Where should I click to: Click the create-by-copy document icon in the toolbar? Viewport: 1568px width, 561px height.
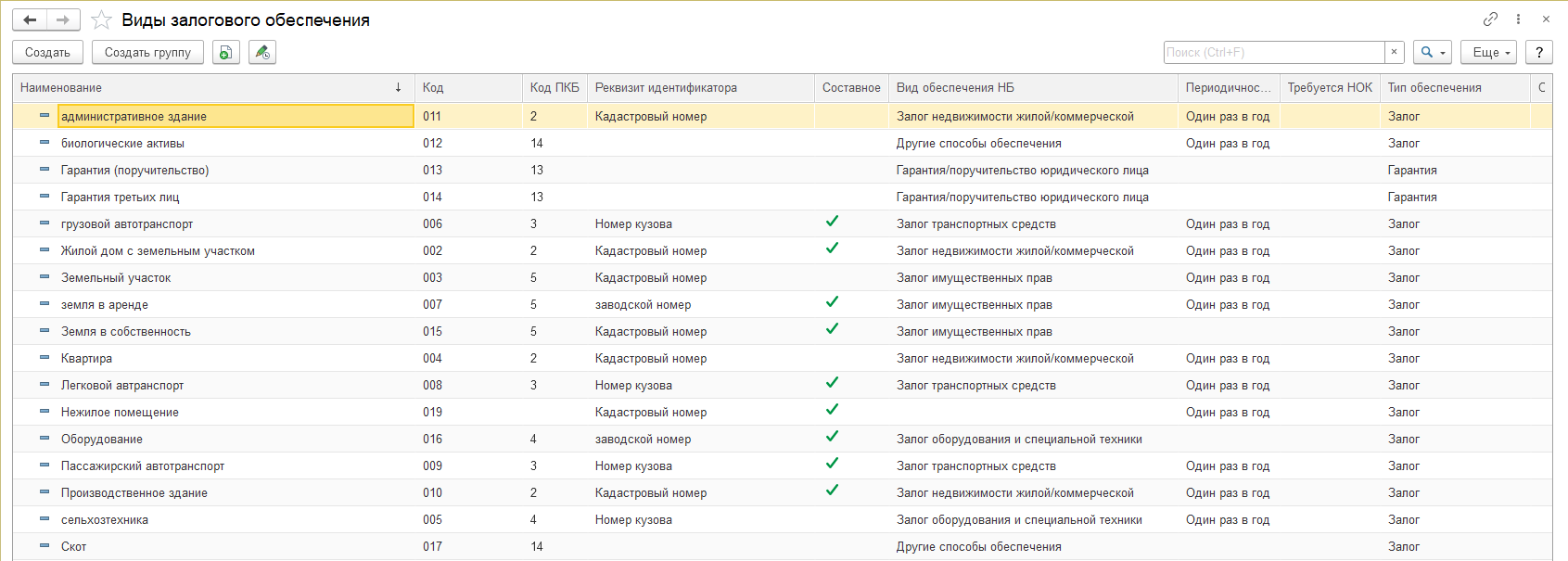coord(226,53)
